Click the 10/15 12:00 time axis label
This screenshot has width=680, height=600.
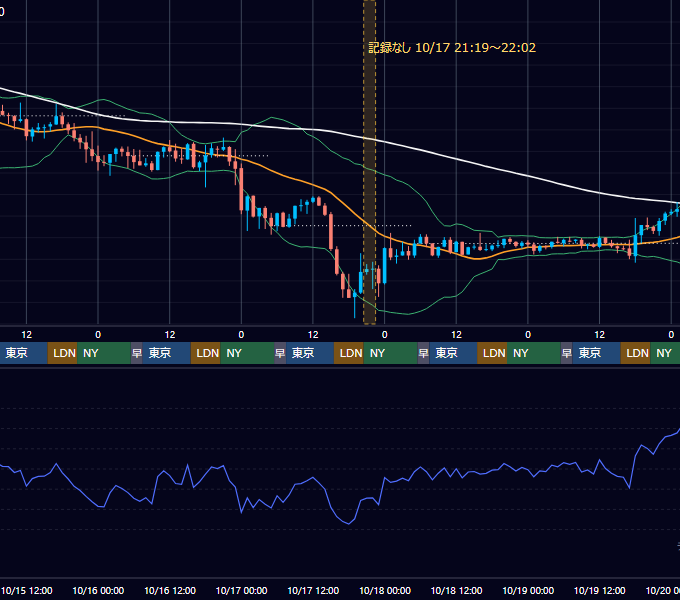coord(26,590)
